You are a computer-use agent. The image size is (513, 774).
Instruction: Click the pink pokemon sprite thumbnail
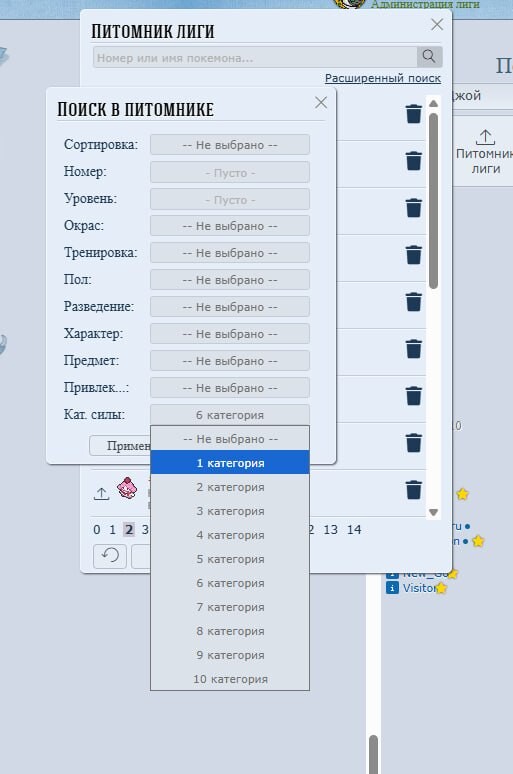pyautogui.click(x=127, y=488)
